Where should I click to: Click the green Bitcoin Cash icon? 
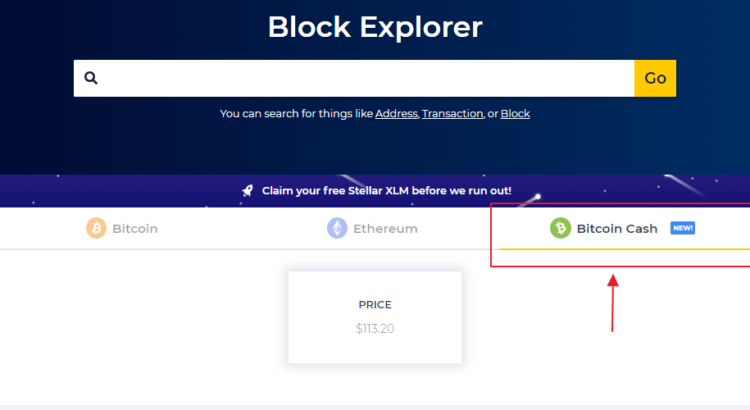[x=560, y=228]
